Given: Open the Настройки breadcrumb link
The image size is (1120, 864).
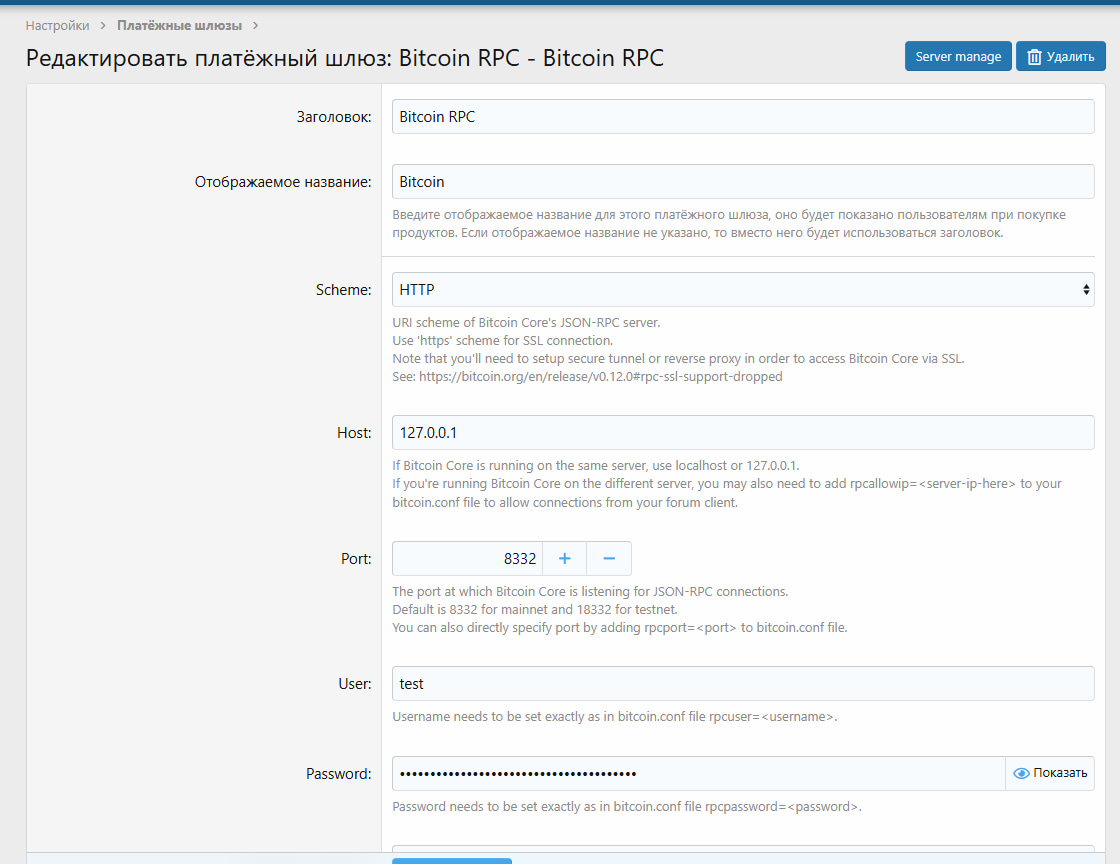Looking at the screenshot, I should (x=57, y=26).
